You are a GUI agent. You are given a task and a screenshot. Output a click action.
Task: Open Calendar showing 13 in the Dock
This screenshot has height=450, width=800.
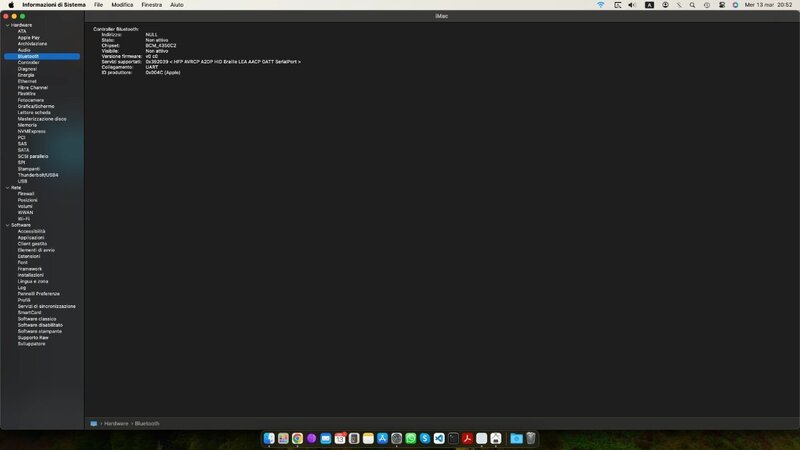point(340,438)
